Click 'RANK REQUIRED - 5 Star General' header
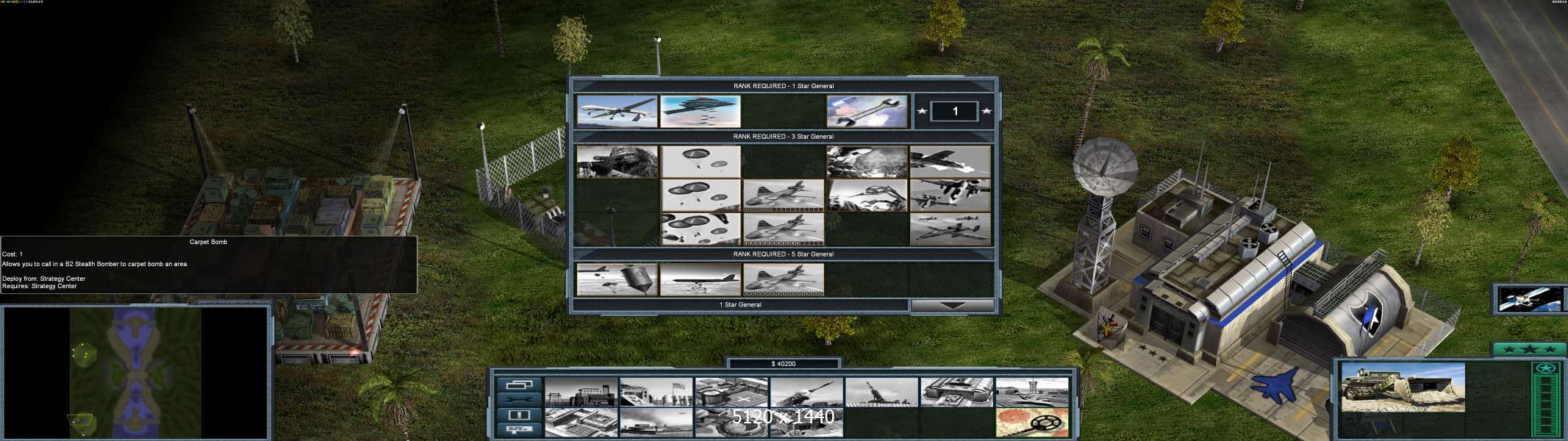The image size is (1568, 441). [x=784, y=254]
